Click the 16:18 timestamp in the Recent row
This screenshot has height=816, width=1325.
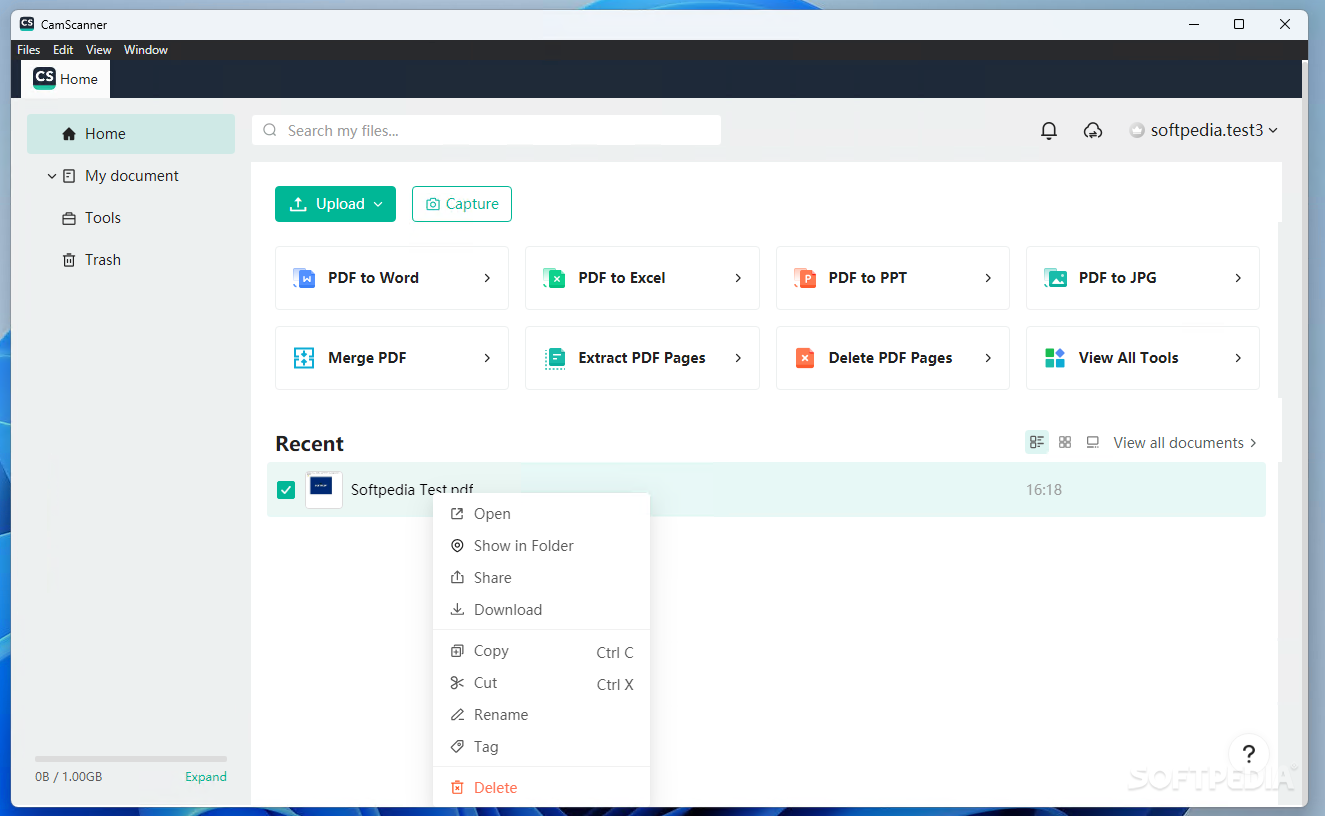click(x=1044, y=490)
